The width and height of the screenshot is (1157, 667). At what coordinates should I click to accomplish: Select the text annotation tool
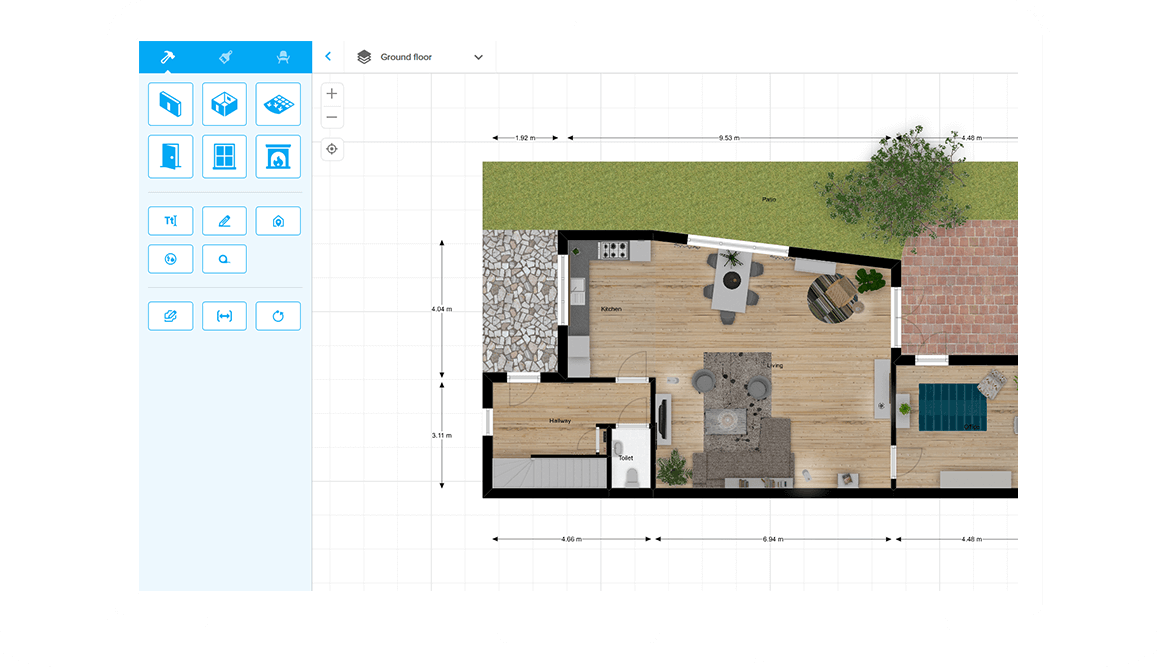[x=170, y=221]
